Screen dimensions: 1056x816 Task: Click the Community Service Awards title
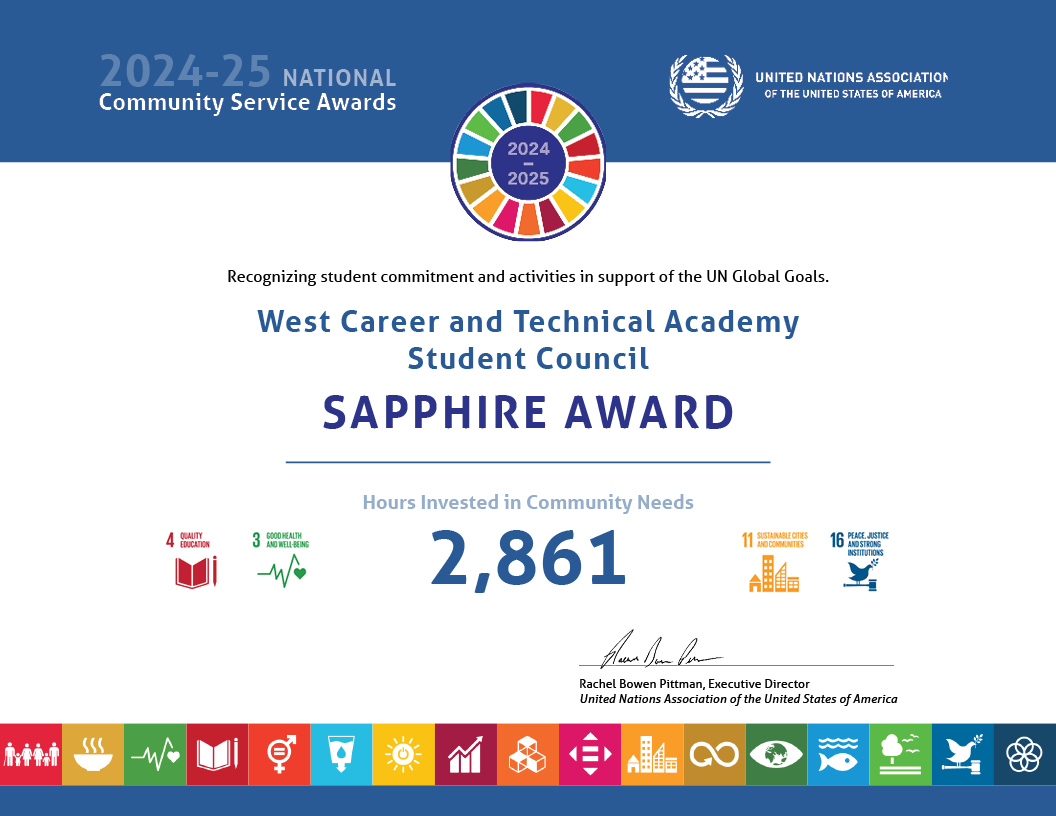coord(247,102)
